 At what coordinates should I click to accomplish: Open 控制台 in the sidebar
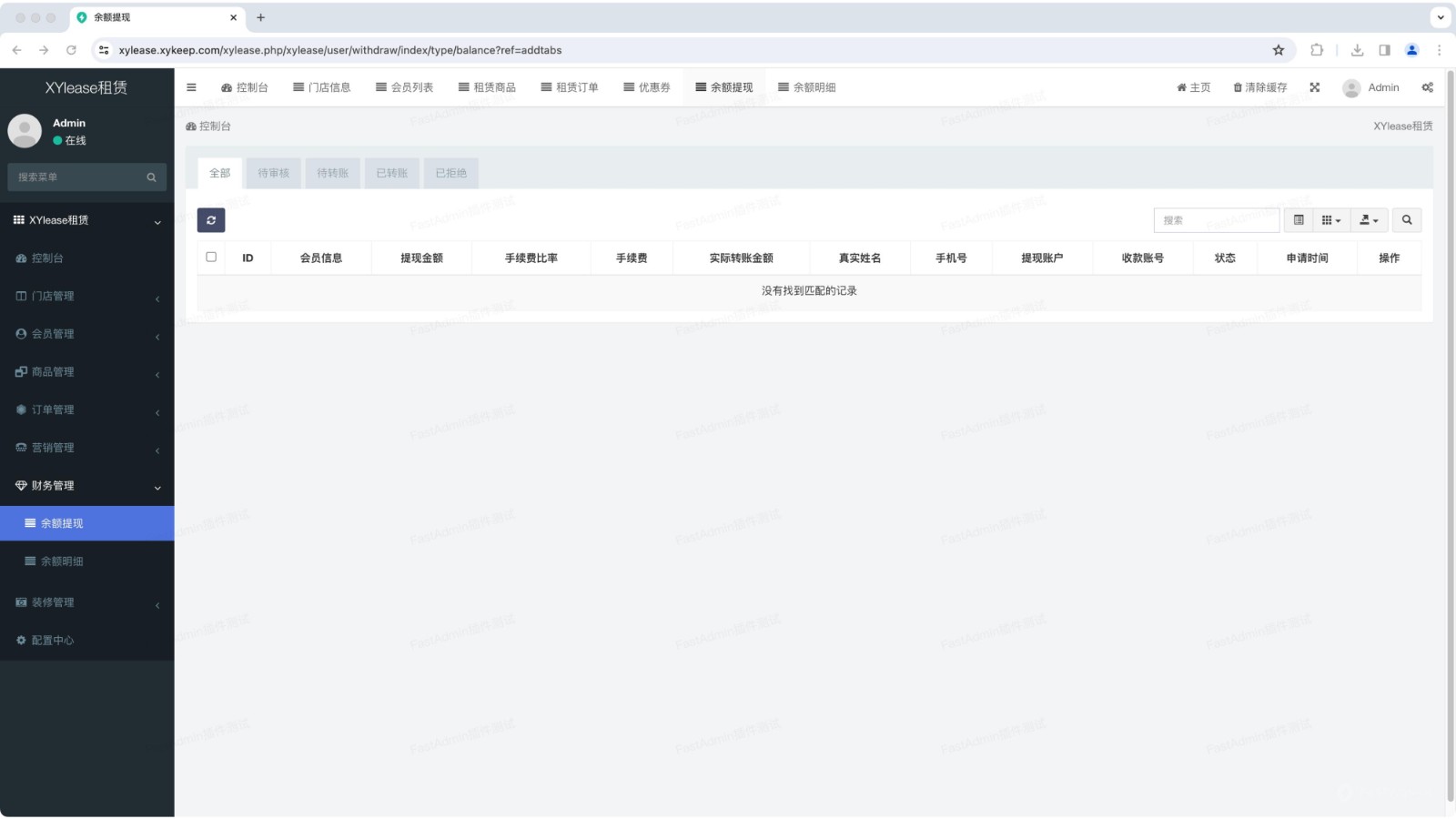click(87, 258)
